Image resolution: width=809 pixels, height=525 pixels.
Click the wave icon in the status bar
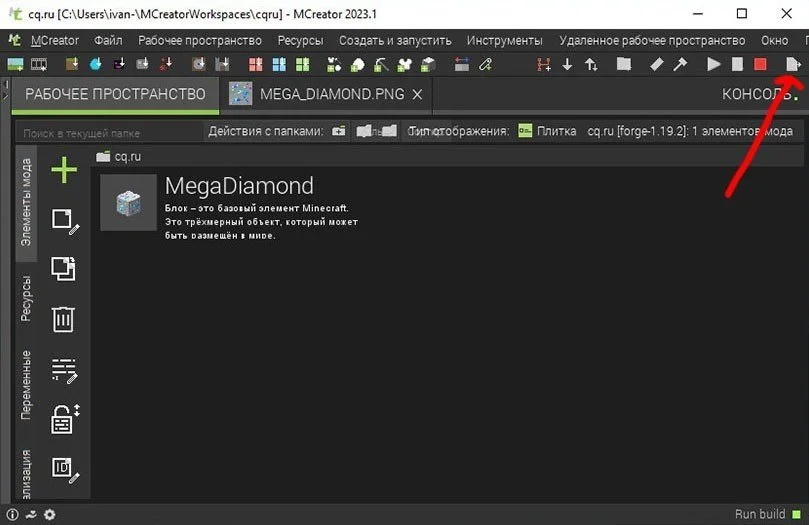[31, 514]
